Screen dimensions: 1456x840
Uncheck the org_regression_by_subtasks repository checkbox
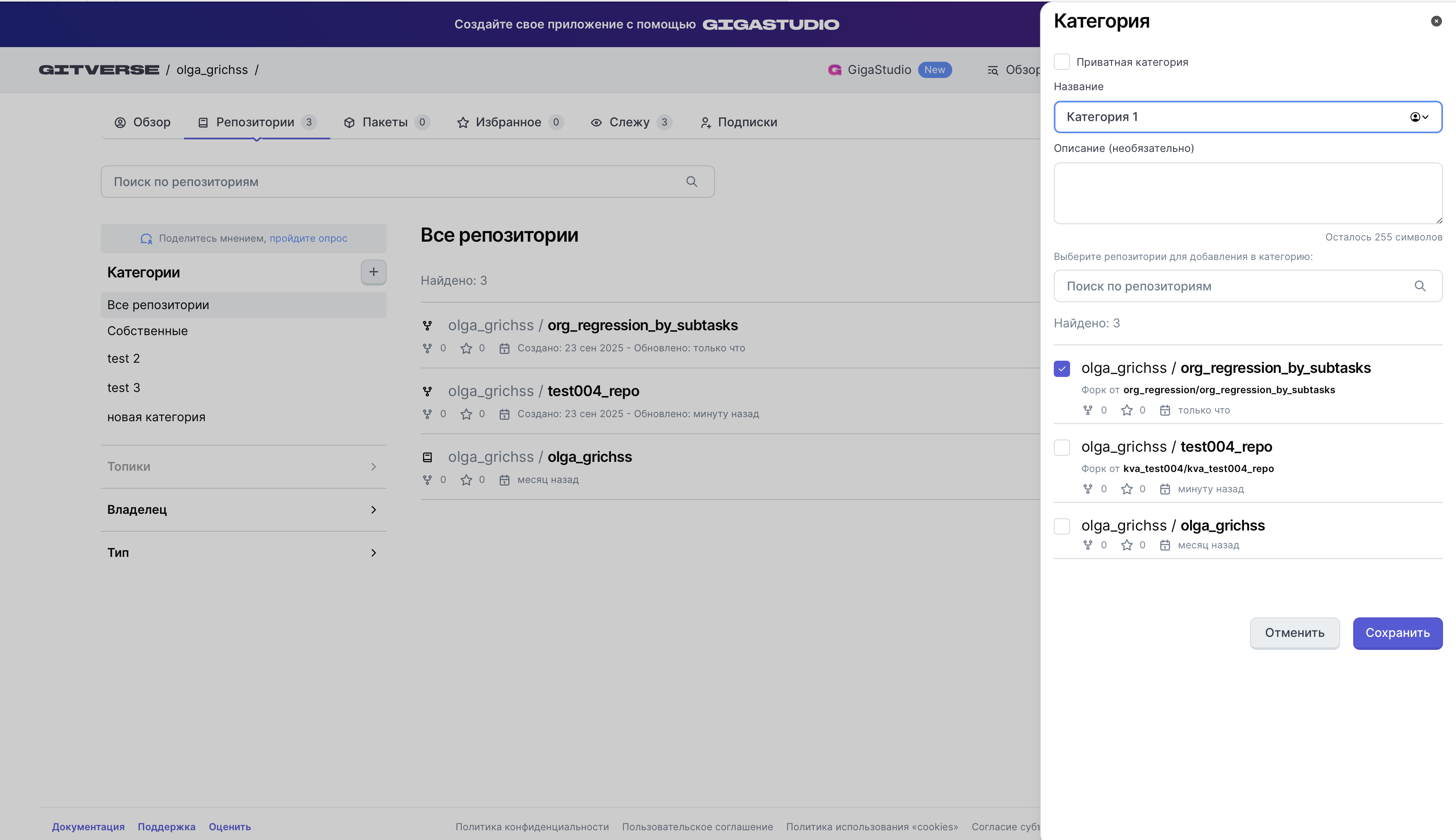pos(1062,368)
